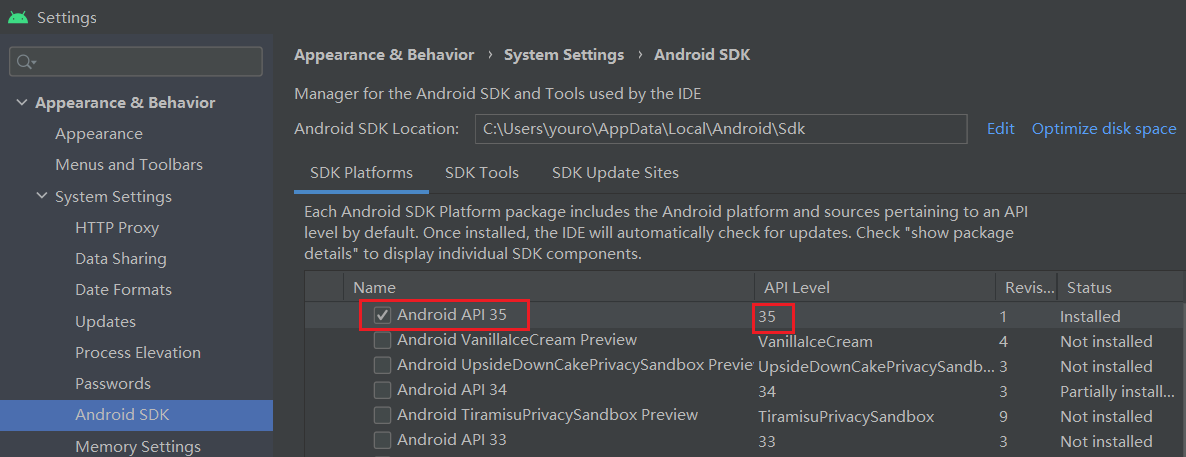
Task: Switch to the SDK Tools tab
Action: pos(482,173)
